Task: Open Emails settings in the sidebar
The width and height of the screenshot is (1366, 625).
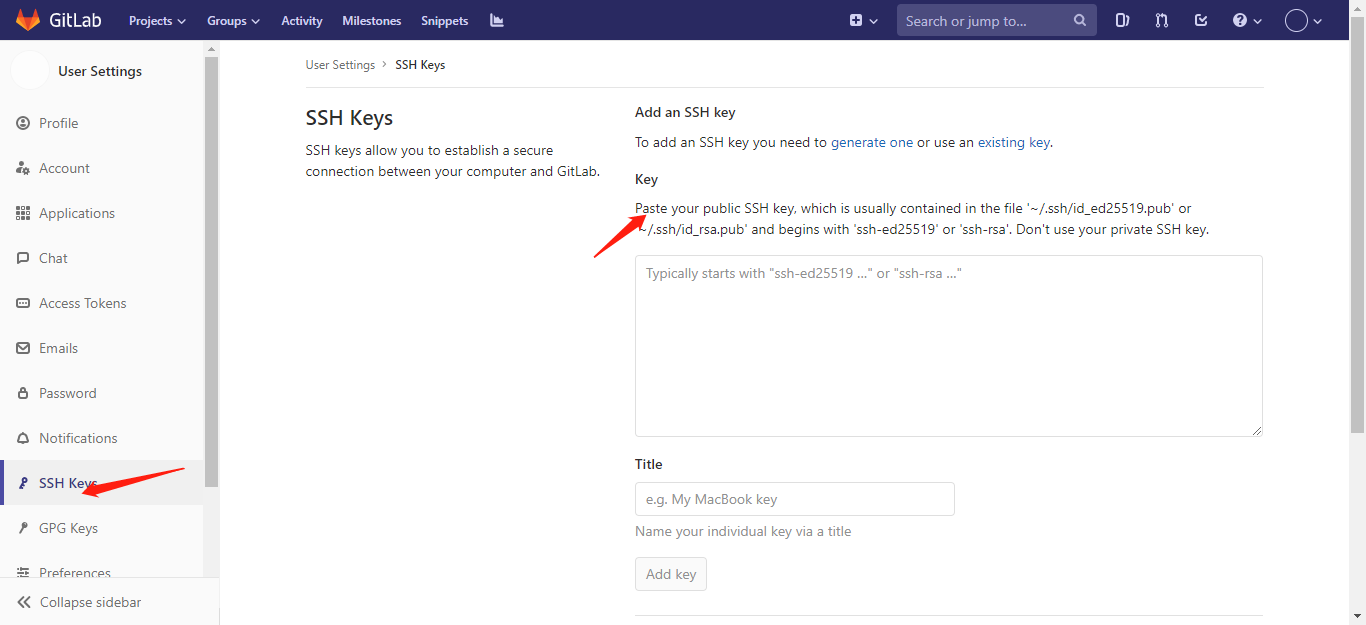Action: (102, 348)
